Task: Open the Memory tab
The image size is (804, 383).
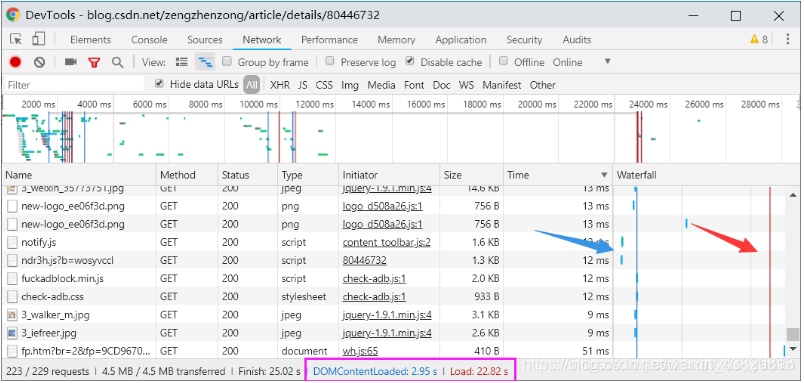Action: 396,39
